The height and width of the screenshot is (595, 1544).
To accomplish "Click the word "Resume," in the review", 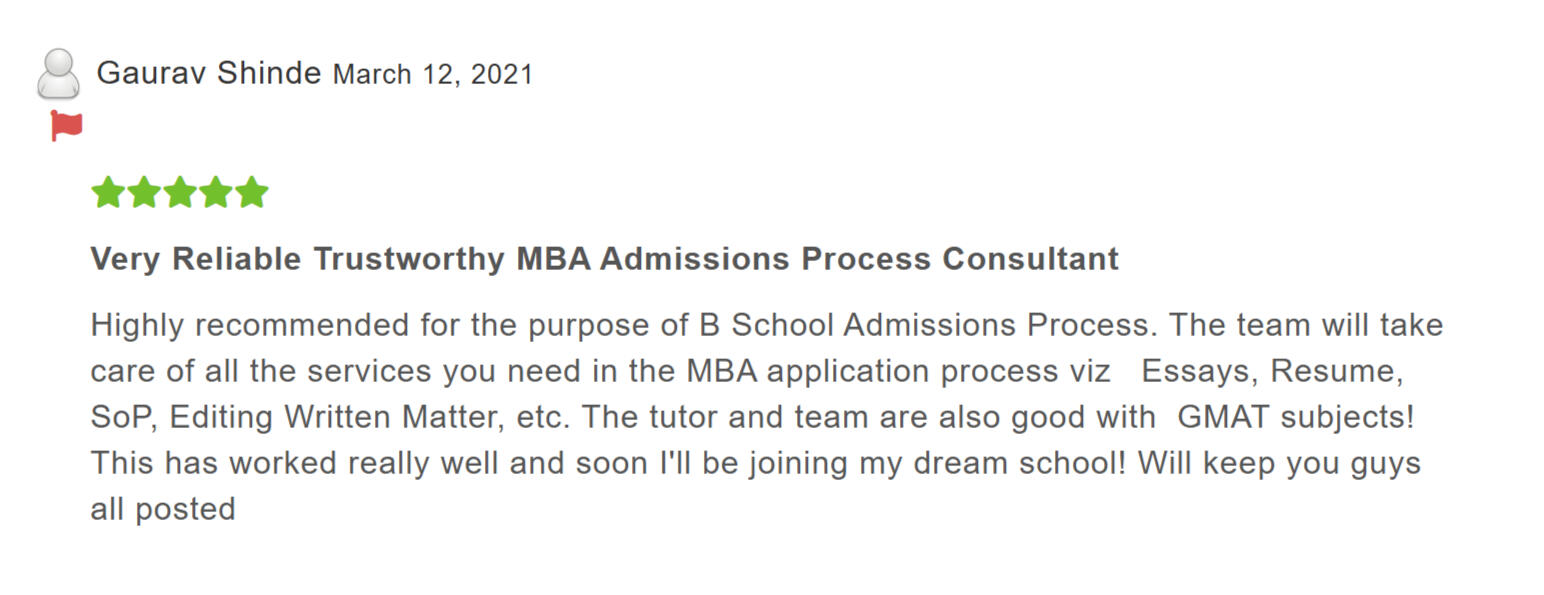I will (1337, 371).
